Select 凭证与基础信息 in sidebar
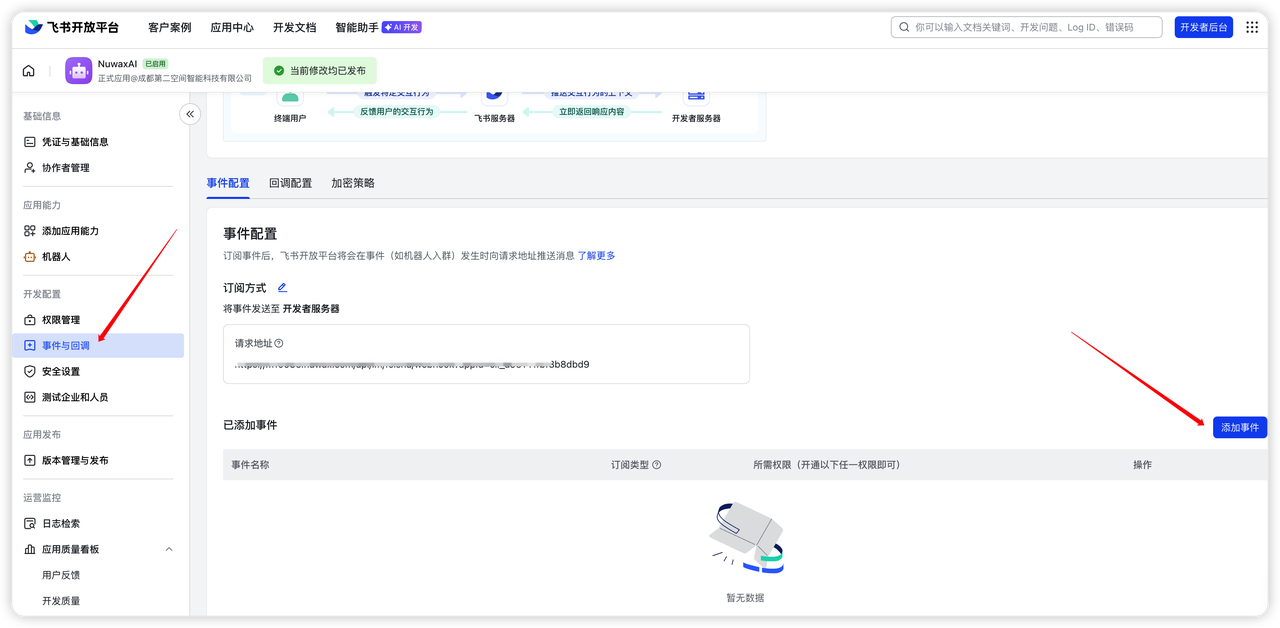Image resolution: width=1280 pixels, height=628 pixels. [75, 142]
